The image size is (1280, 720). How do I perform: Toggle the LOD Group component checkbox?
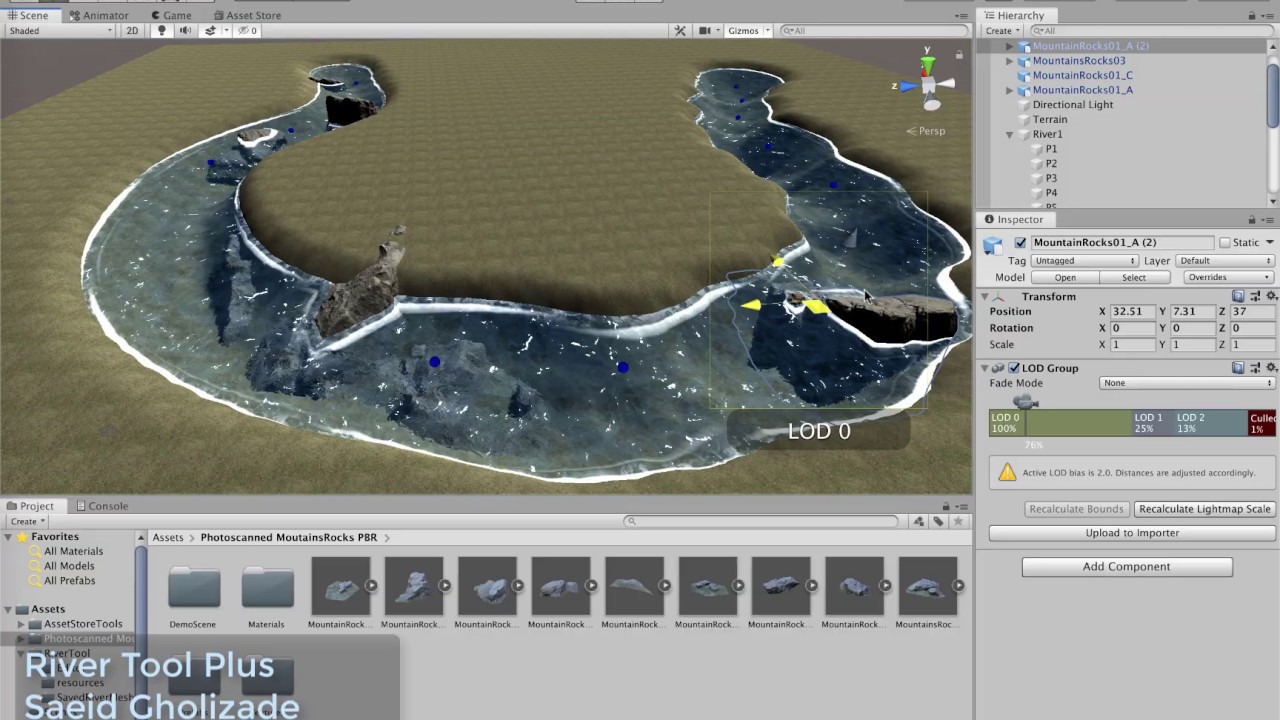[x=1014, y=368]
